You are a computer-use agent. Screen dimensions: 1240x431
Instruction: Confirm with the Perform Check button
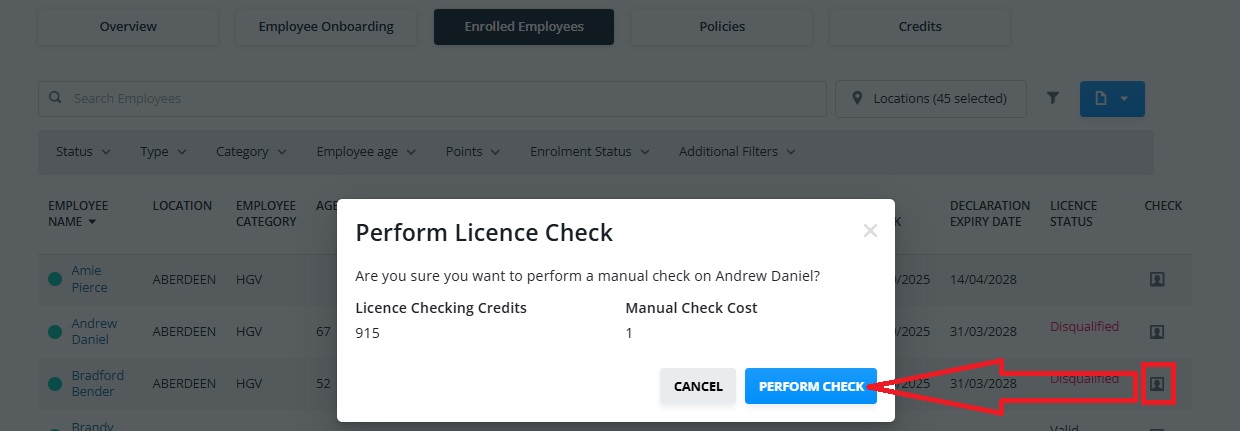(811, 386)
